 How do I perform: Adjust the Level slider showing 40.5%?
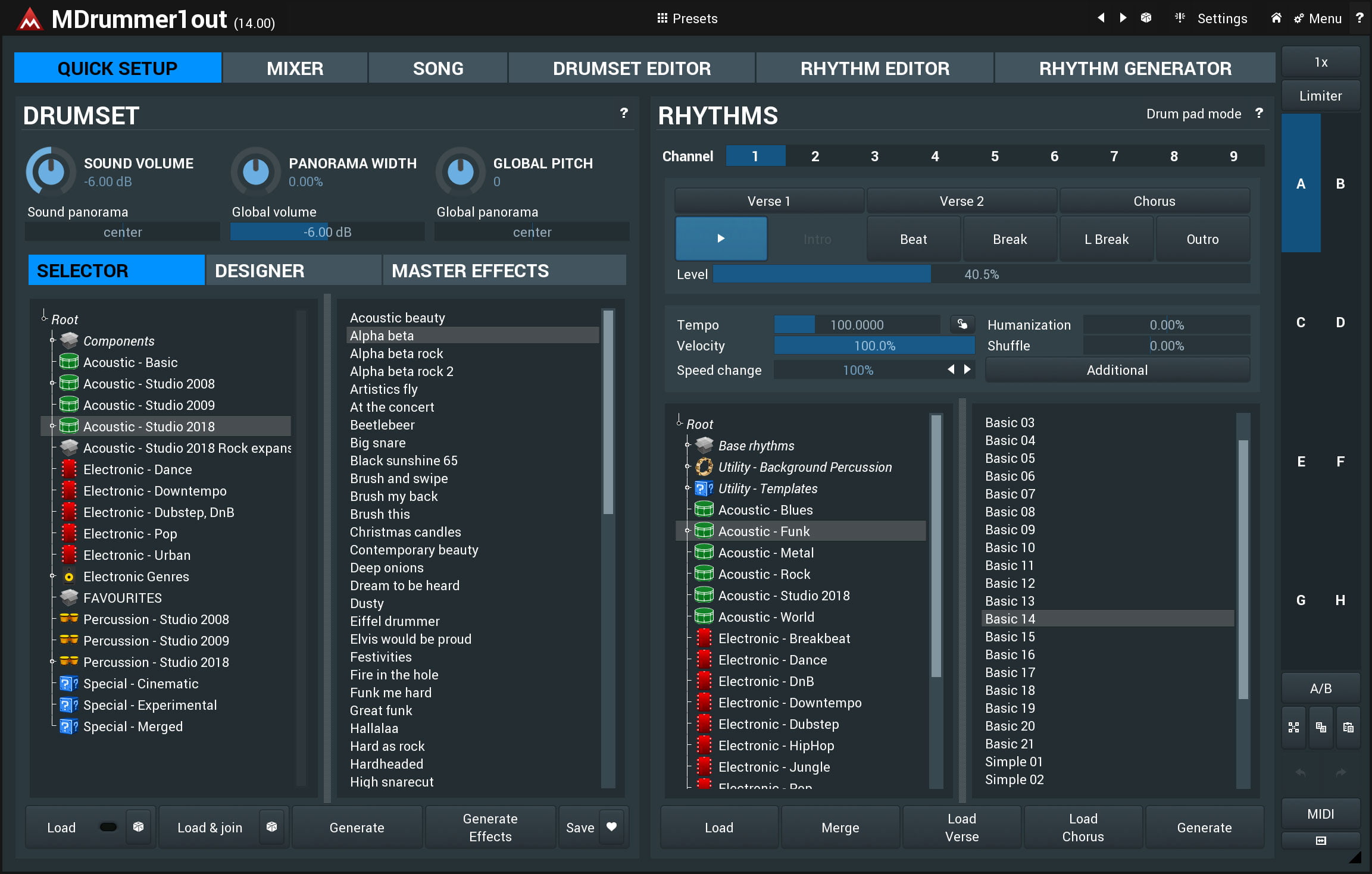[980, 274]
